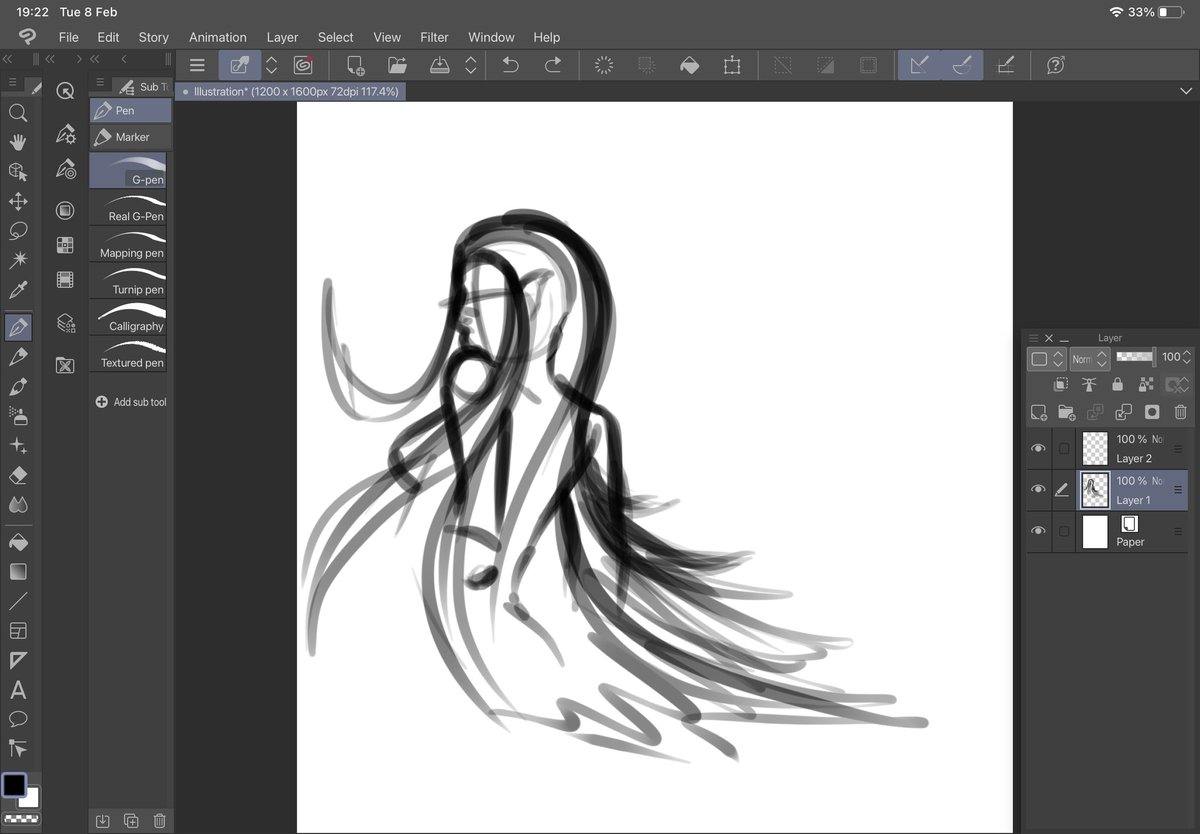
Task: Open the Filter menu
Action: (x=434, y=37)
